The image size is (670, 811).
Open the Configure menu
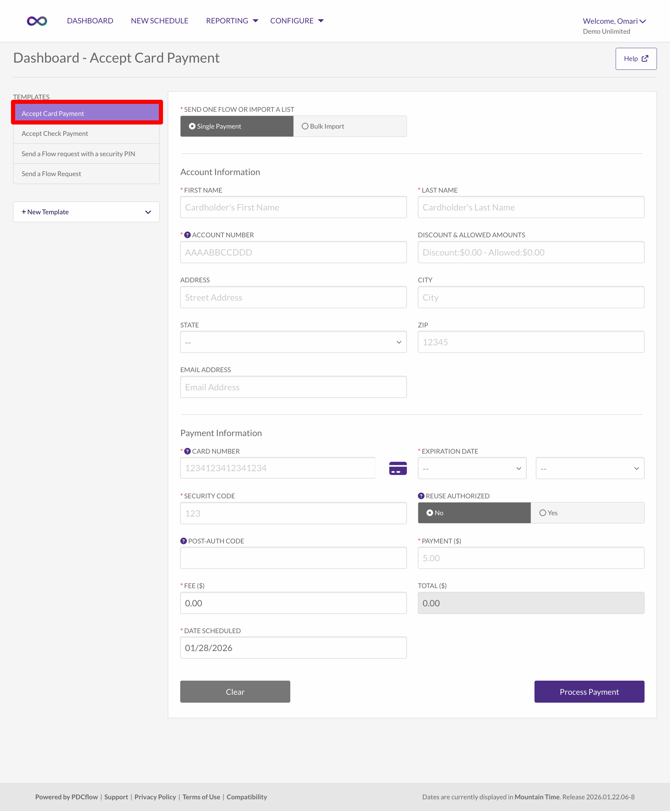297,20
